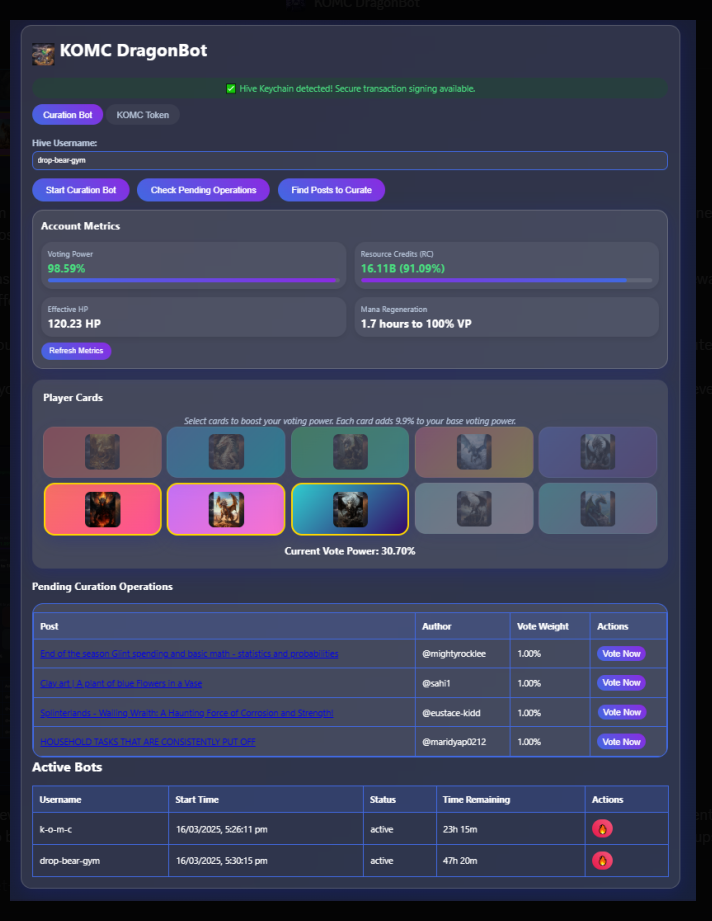Select the dimmed reddish-brown dragon player card

102,452
